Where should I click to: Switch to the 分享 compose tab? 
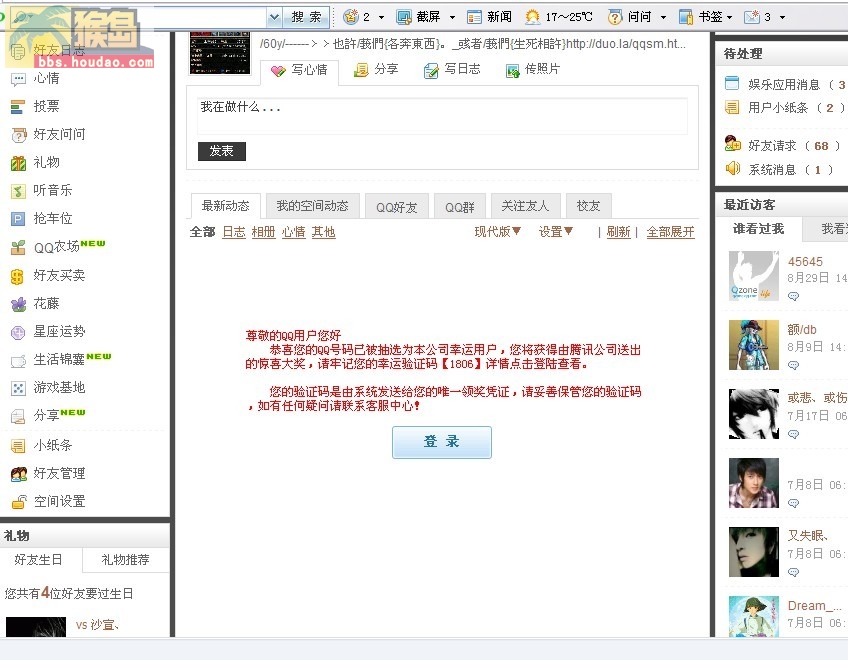[376, 69]
